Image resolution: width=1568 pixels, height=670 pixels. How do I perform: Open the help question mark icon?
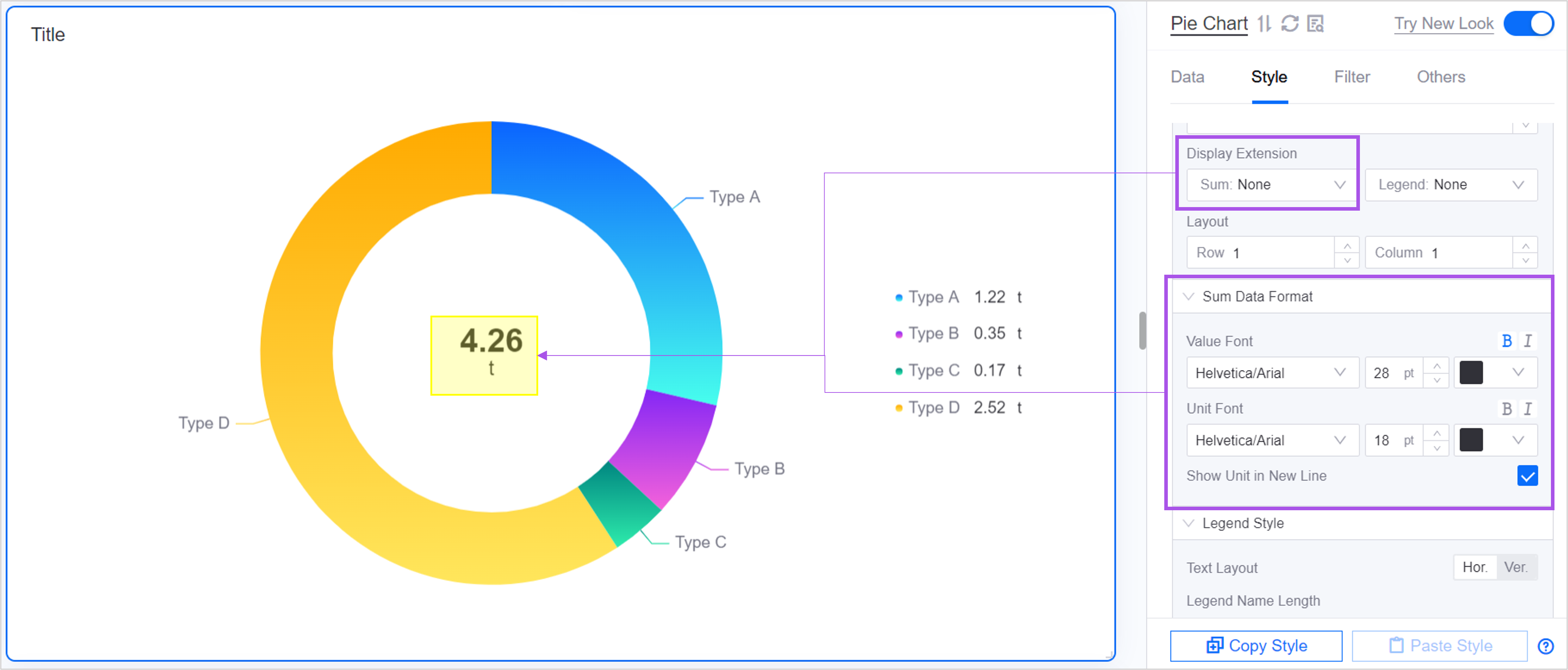(1546, 646)
